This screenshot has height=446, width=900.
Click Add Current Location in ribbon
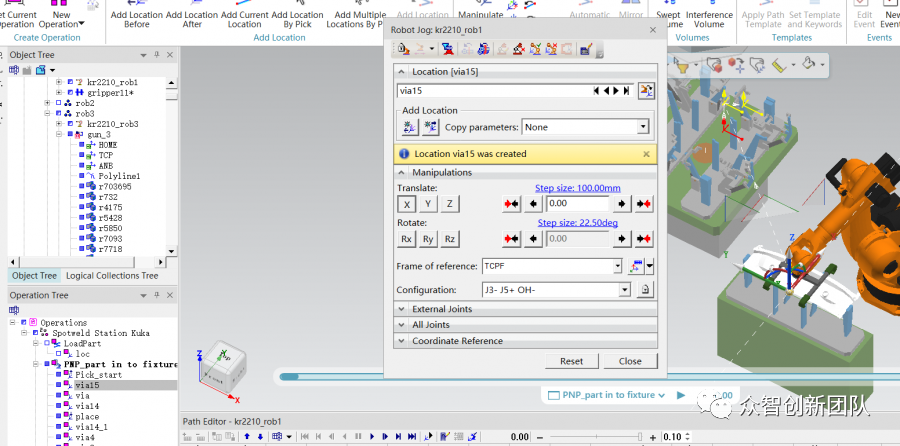tap(245, 15)
